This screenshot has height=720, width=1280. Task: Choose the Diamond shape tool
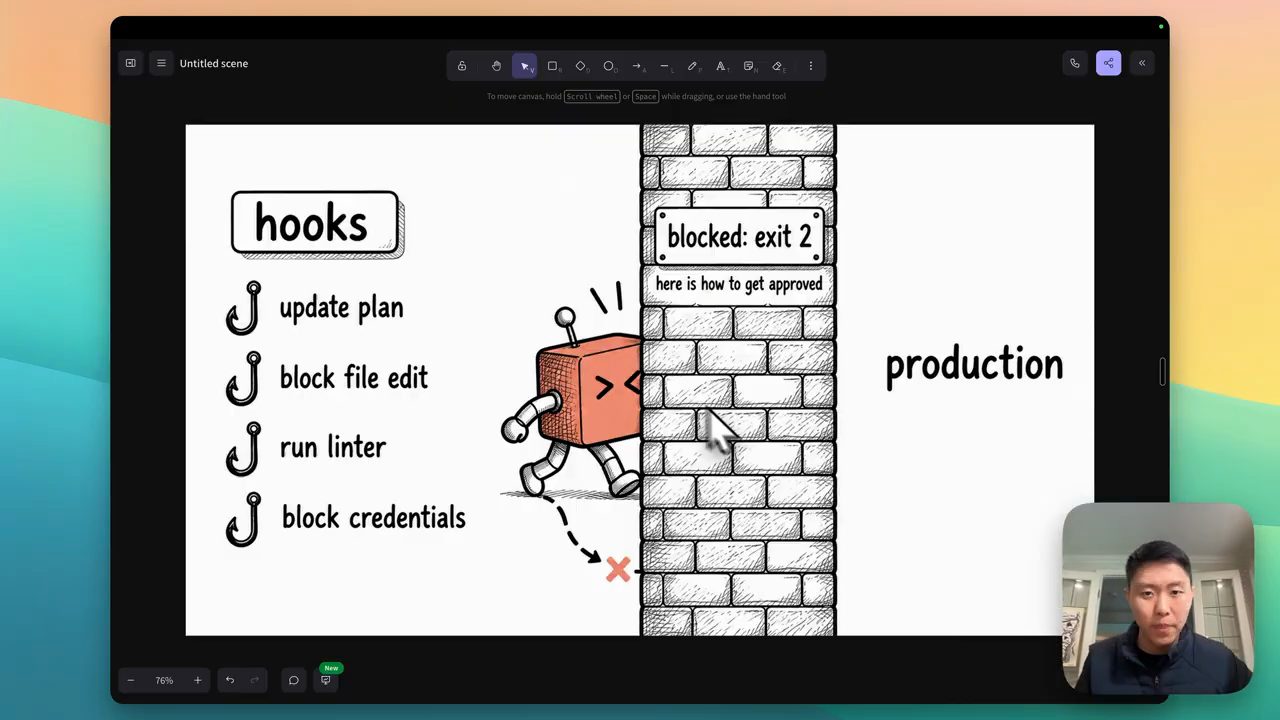(580, 66)
